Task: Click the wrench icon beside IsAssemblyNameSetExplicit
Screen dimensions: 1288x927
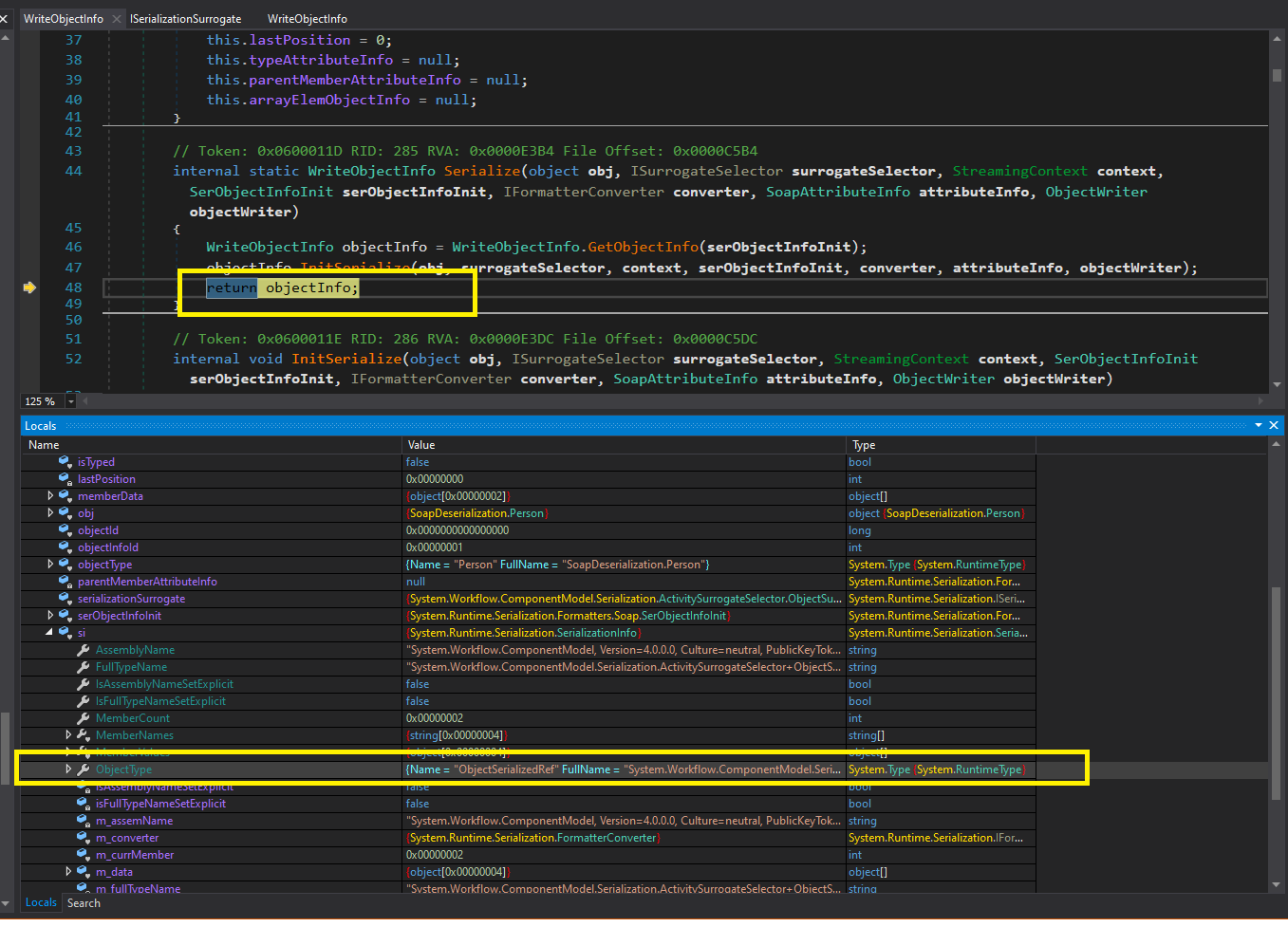Action: click(84, 684)
